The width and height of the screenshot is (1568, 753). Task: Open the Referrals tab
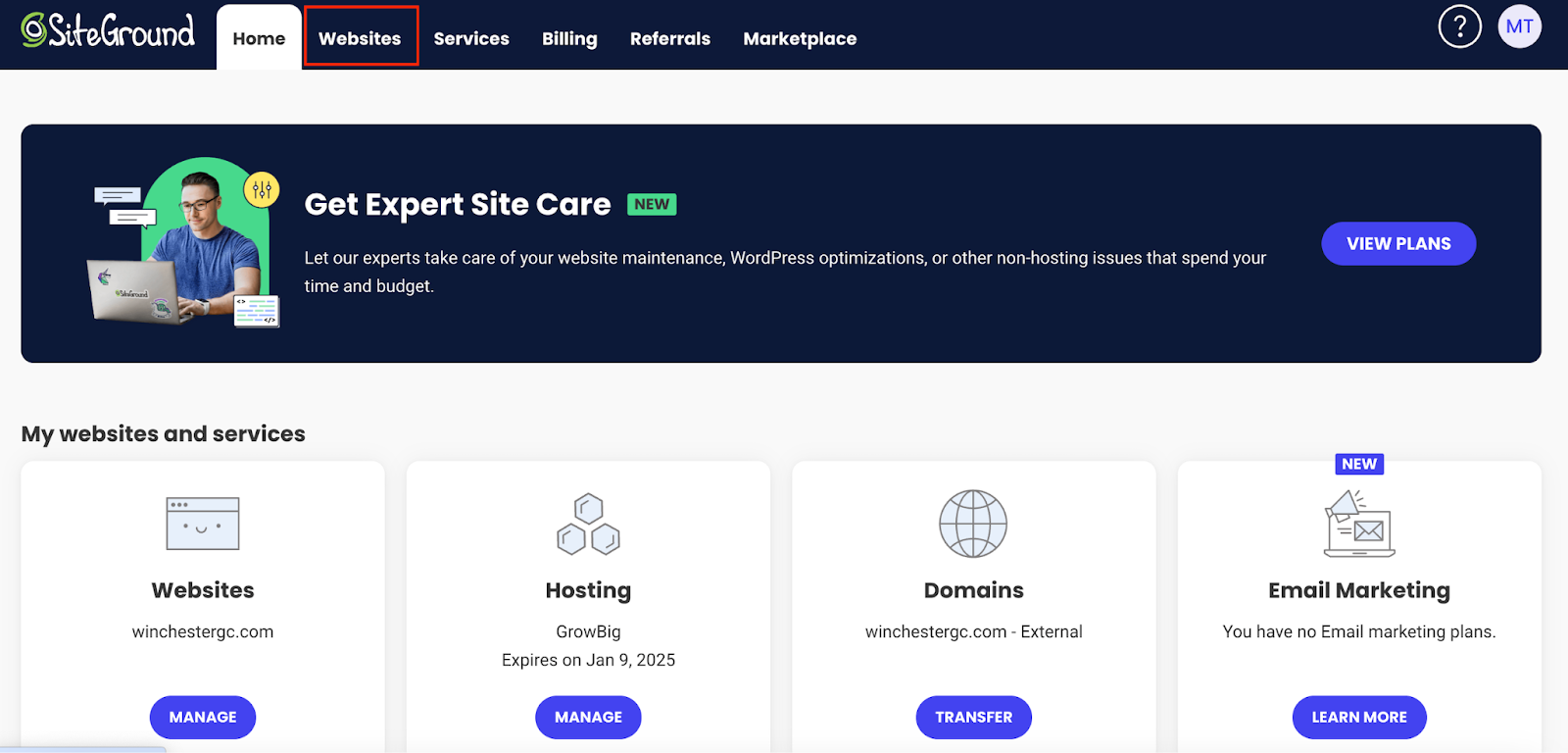click(x=670, y=38)
